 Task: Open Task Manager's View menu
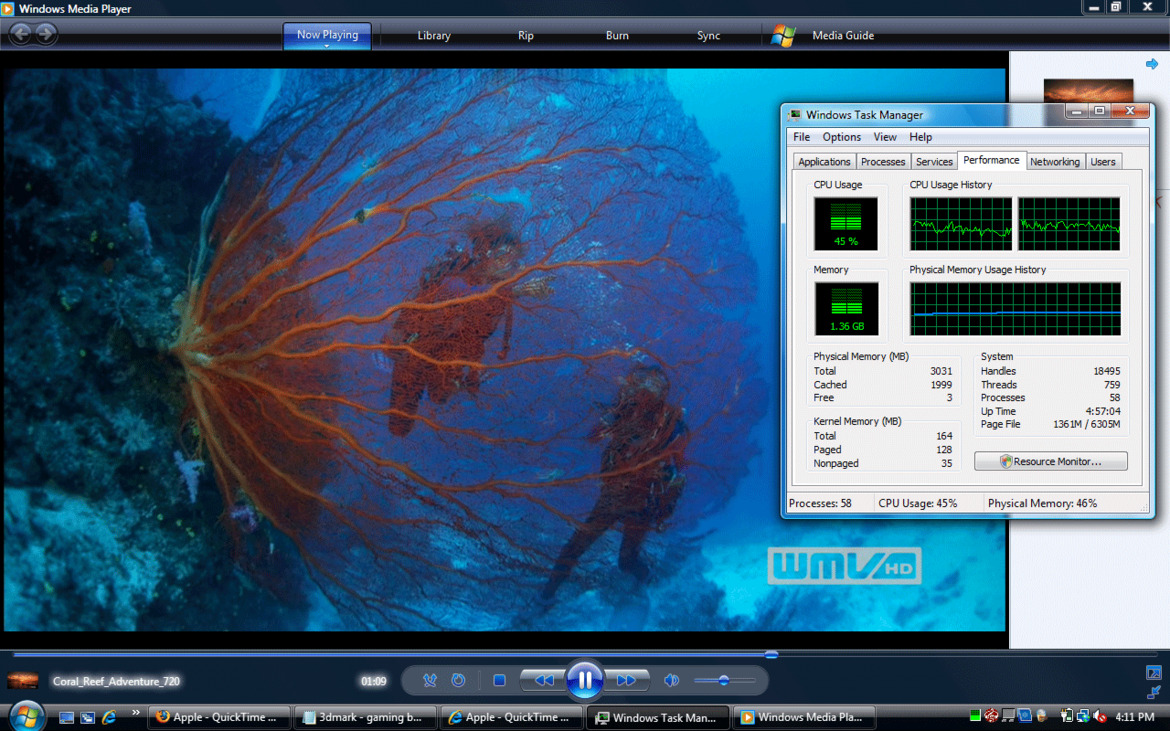pos(885,137)
